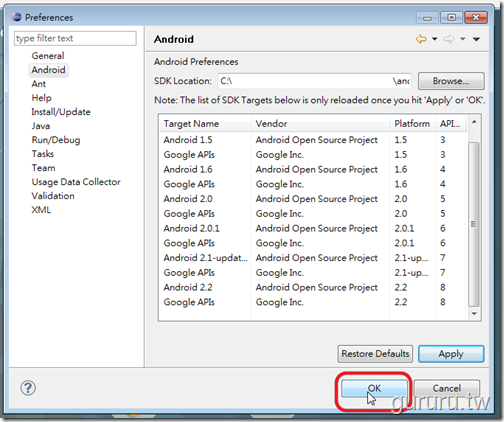
Task: Click the table scrollbar down arrow
Action: point(474,314)
